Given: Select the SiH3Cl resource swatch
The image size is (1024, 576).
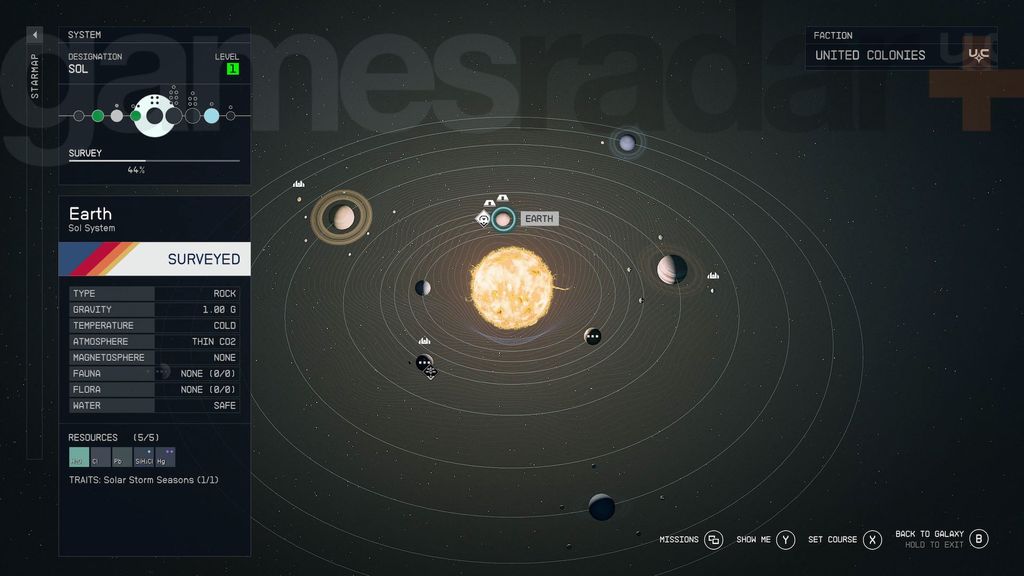Looking at the screenshot, I should [x=141, y=456].
